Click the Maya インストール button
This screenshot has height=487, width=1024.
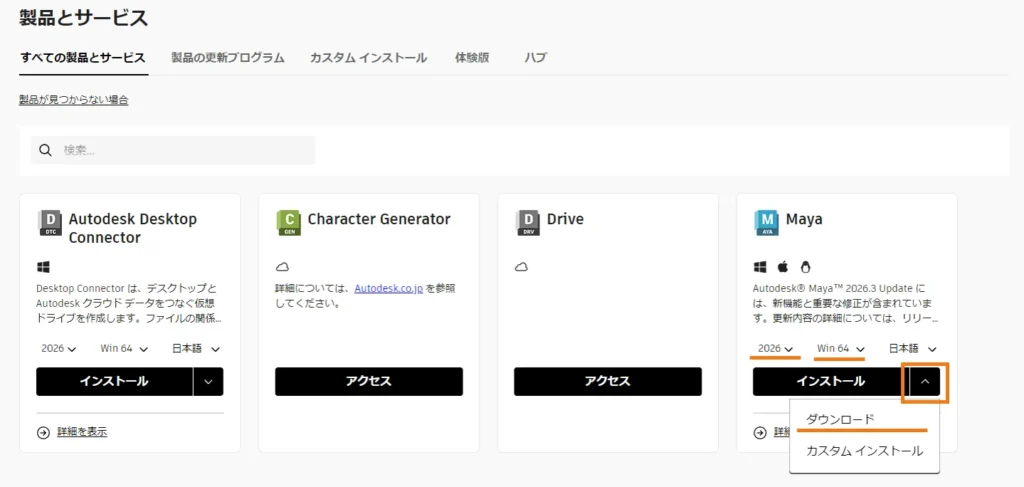click(830, 381)
